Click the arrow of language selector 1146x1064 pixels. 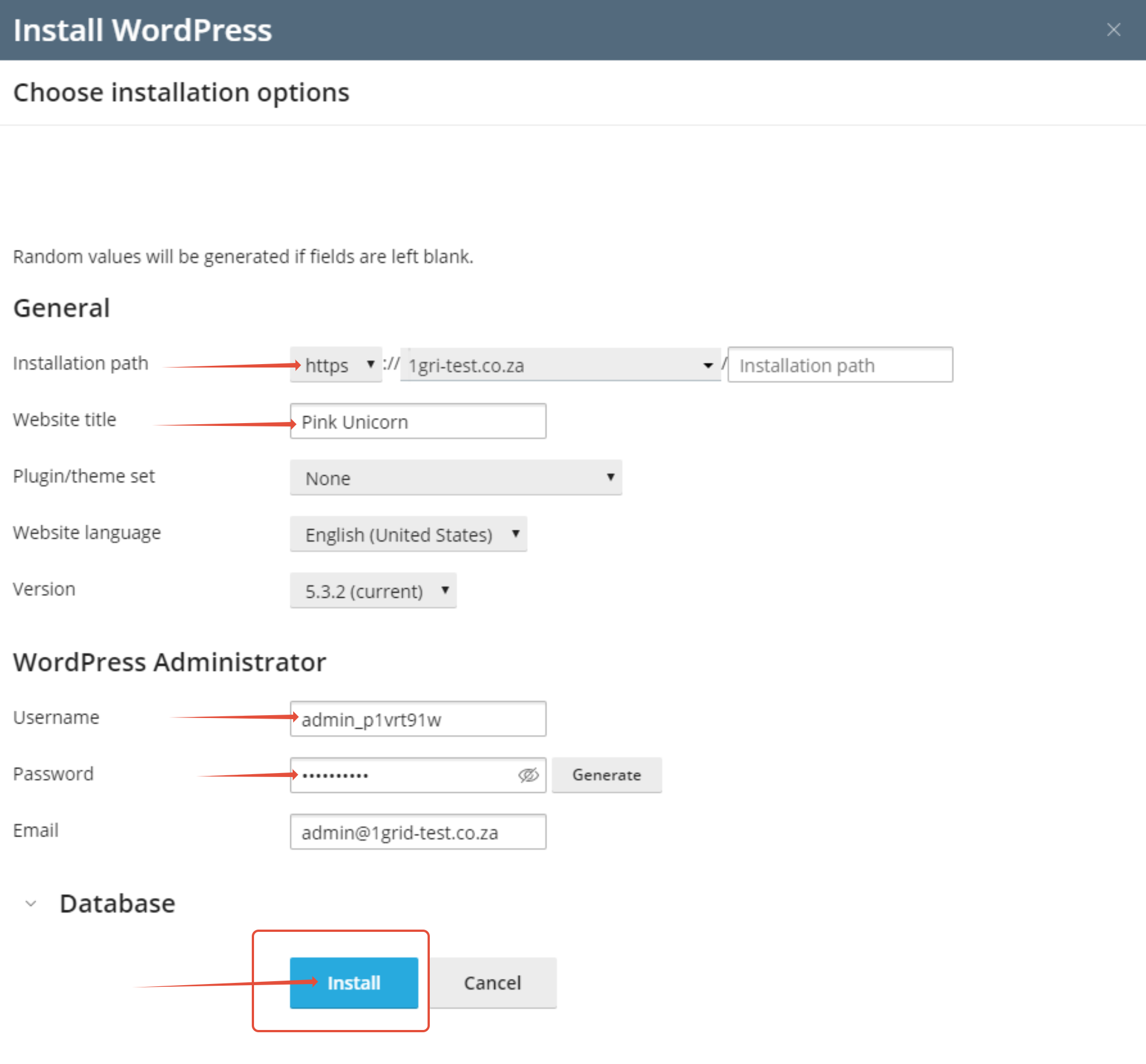tap(516, 534)
